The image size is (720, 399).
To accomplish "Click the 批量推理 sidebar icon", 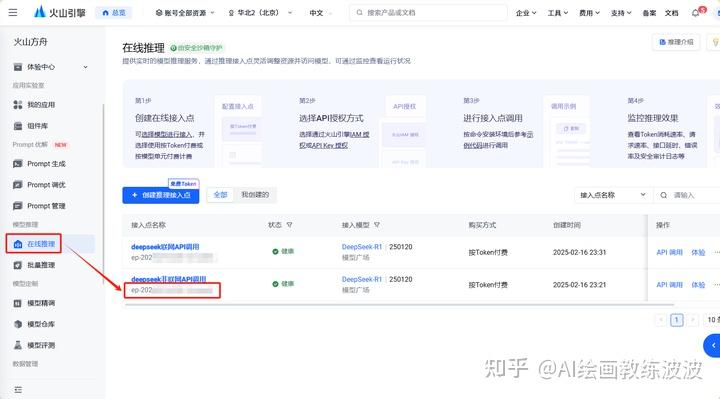I will click(x=18, y=265).
